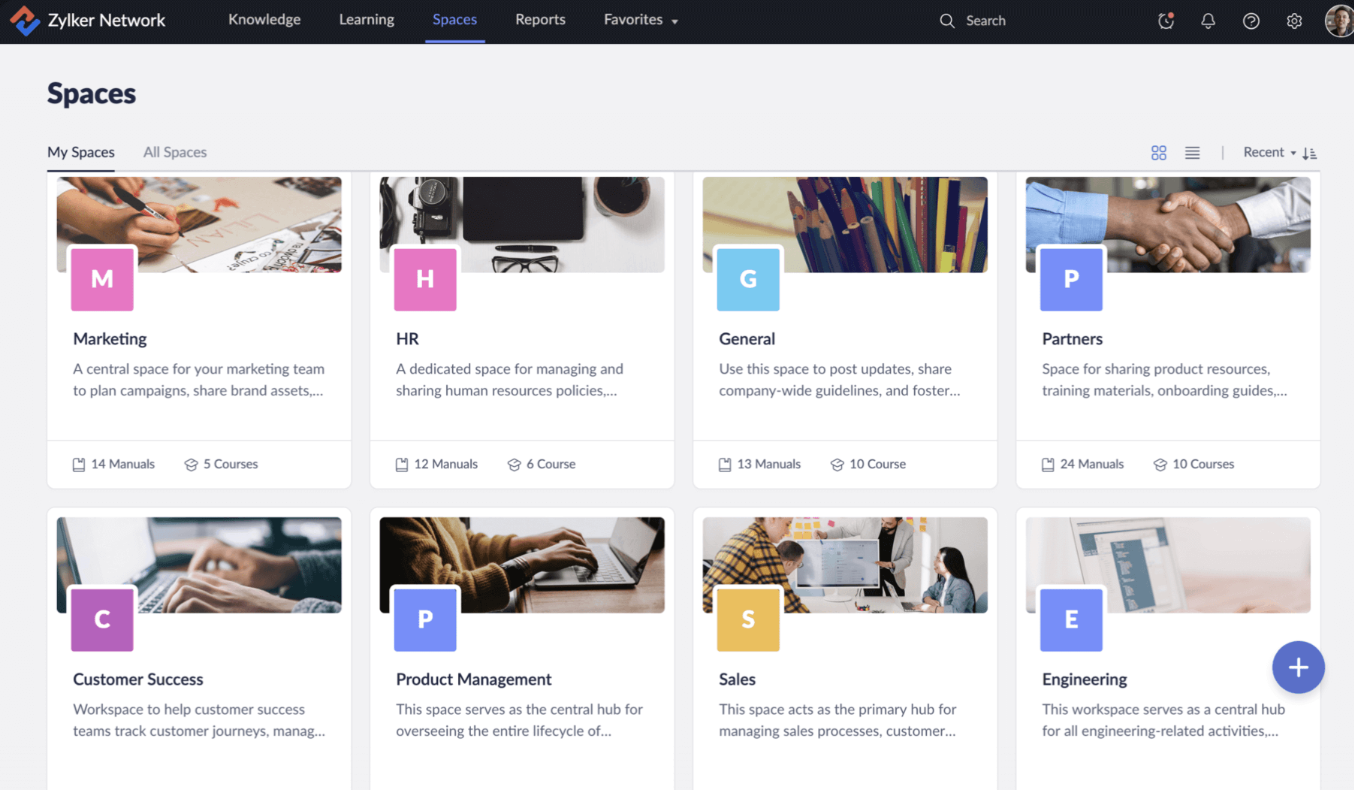This screenshot has height=790, width=1354.
Task: Toggle the sort order icon
Action: point(1309,153)
